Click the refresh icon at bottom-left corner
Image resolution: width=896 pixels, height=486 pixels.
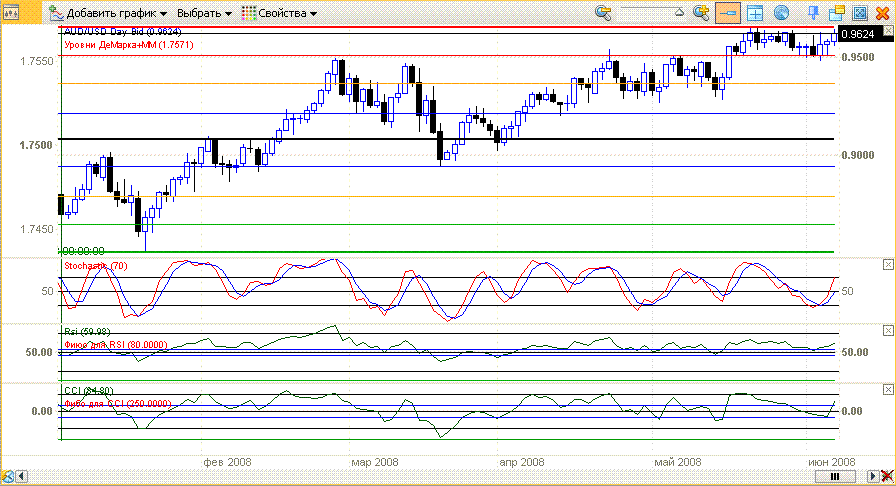pyautogui.click(x=7, y=476)
